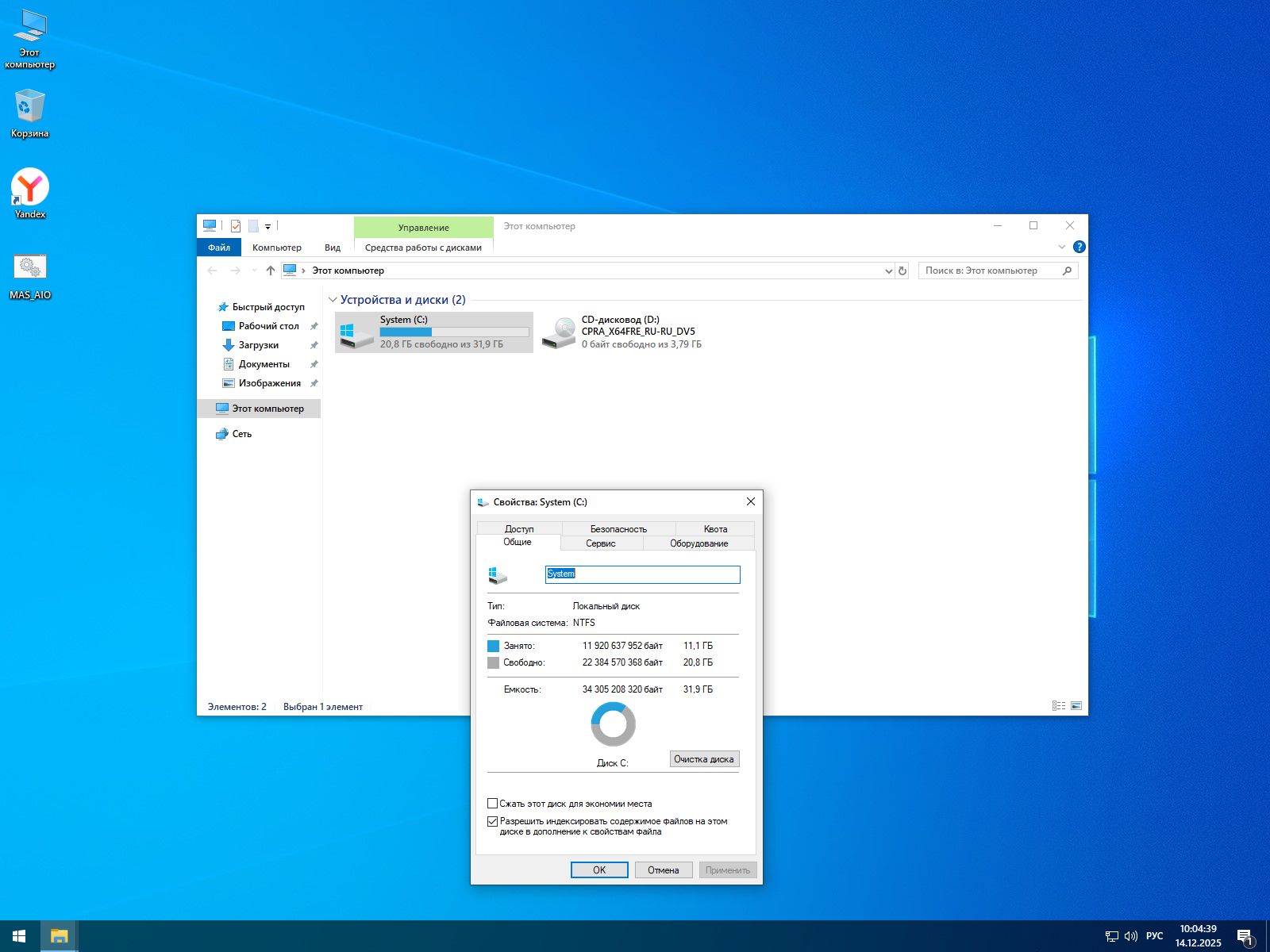This screenshot has height=952, width=1270.
Task: Switch to the Безопасность tab
Action: click(618, 529)
